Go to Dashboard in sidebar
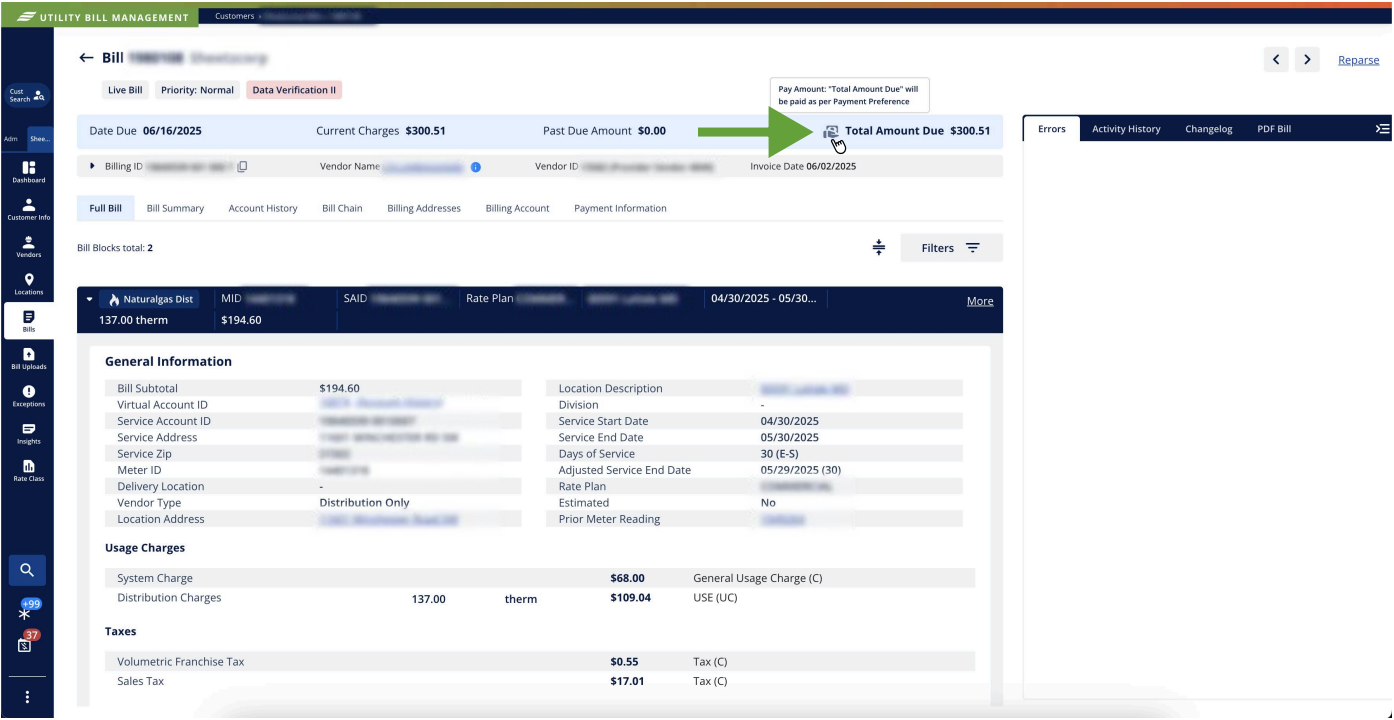The height and width of the screenshot is (720, 1394). (x=27, y=173)
